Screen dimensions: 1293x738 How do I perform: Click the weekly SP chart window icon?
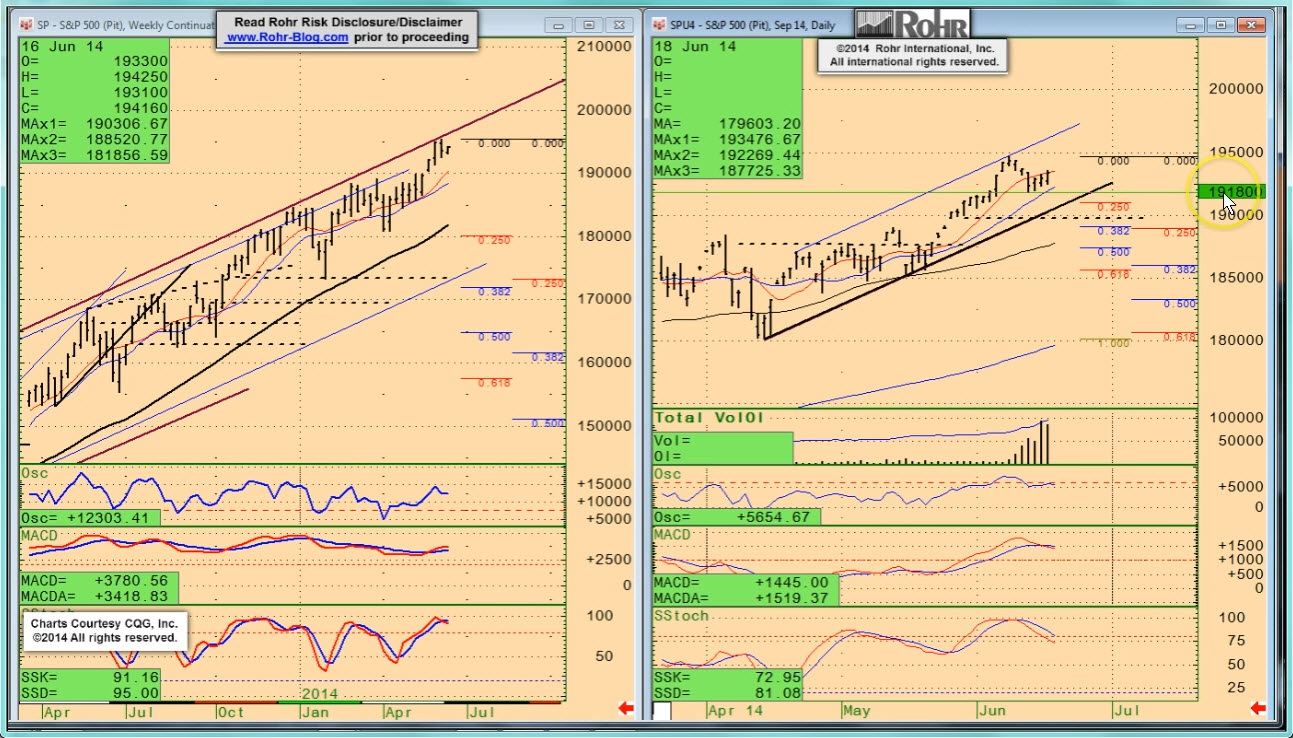point(27,24)
